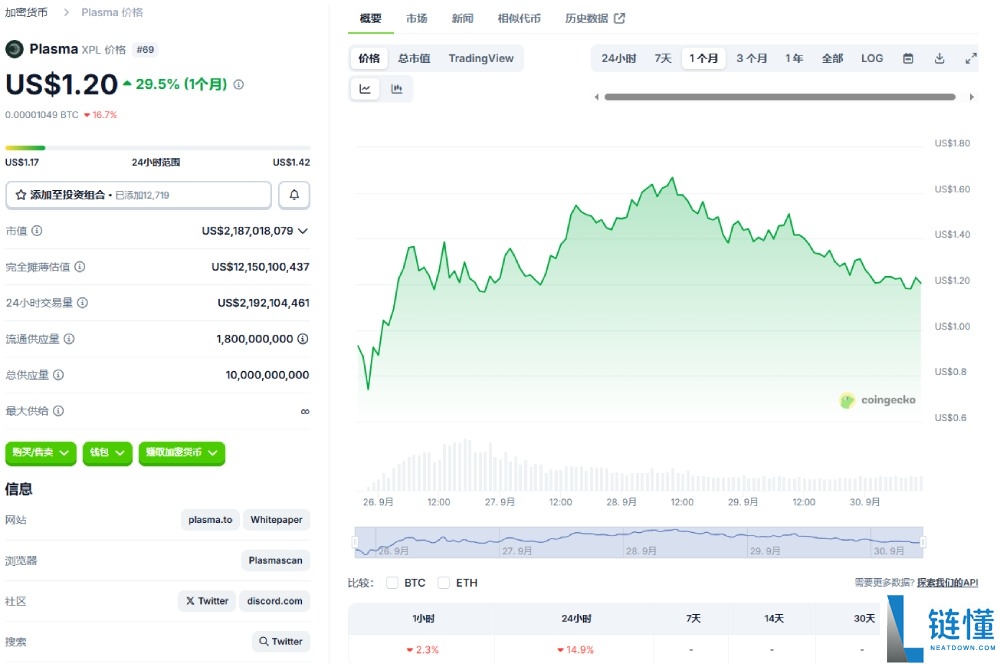Image resolution: width=1000 pixels, height=664 pixels.
Task: Go to cryptocurrency breadcrumb link
Action: pos(26,13)
